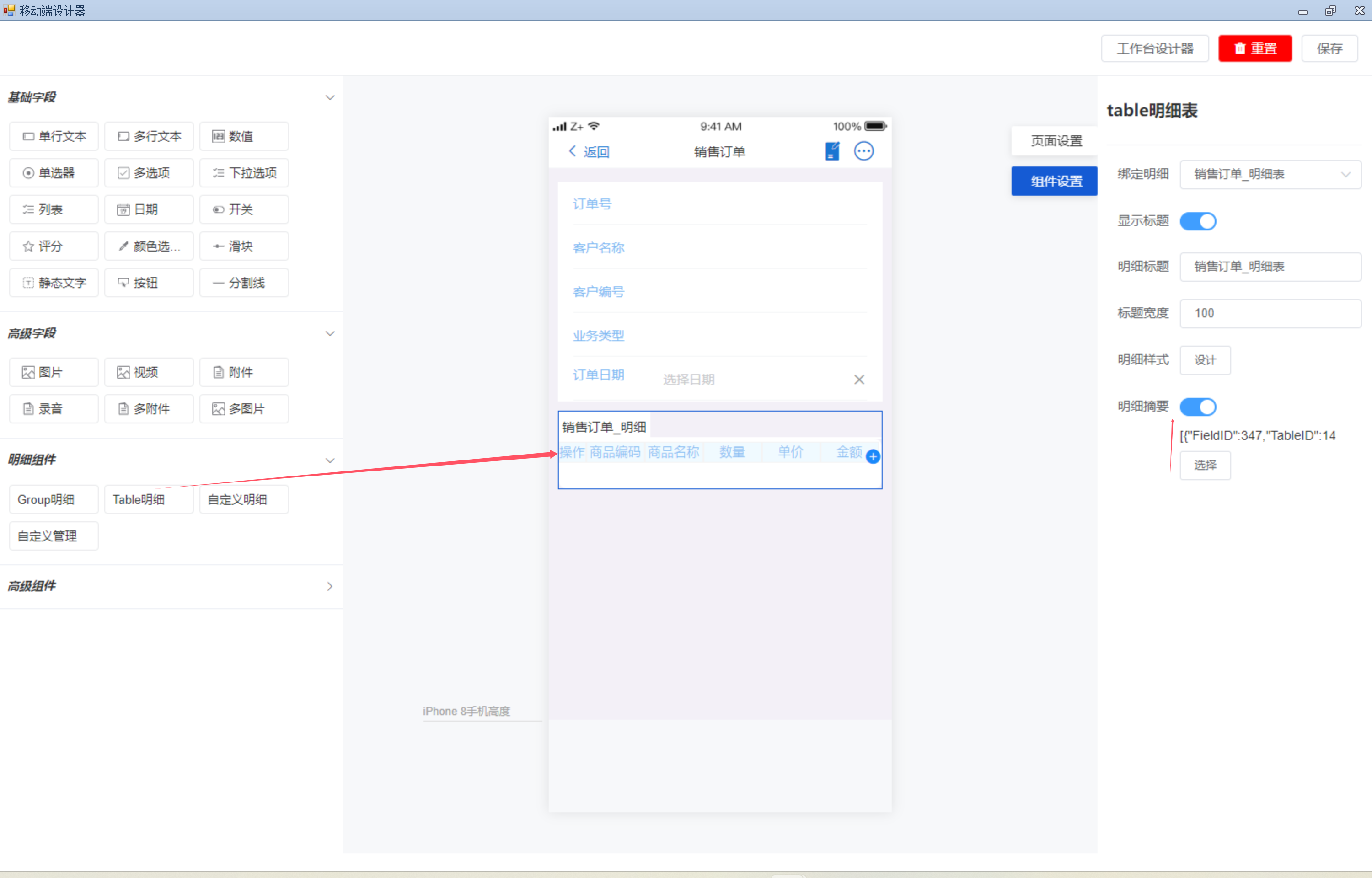Switch to the 页面设置 tab
This screenshot has width=1372, height=878.
(1056, 141)
